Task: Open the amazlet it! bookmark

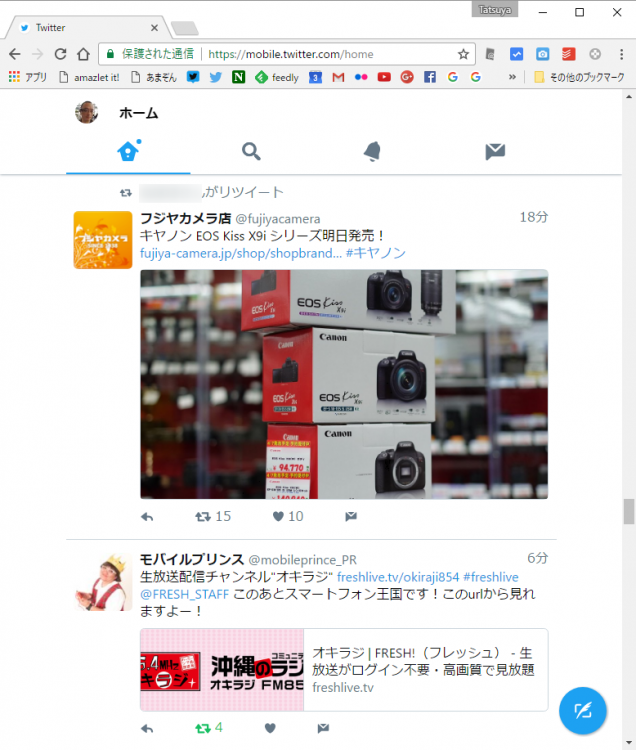Action: [x=89, y=77]
